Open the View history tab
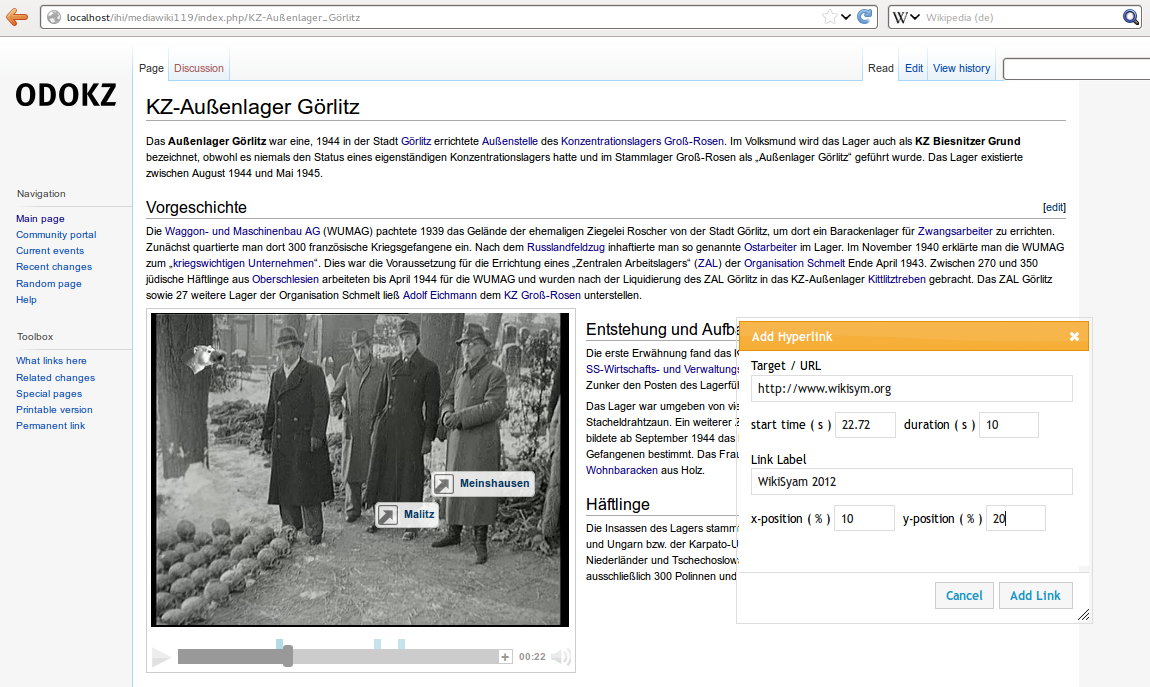This screenshot has height=687, width=1150. pos(962,68)
